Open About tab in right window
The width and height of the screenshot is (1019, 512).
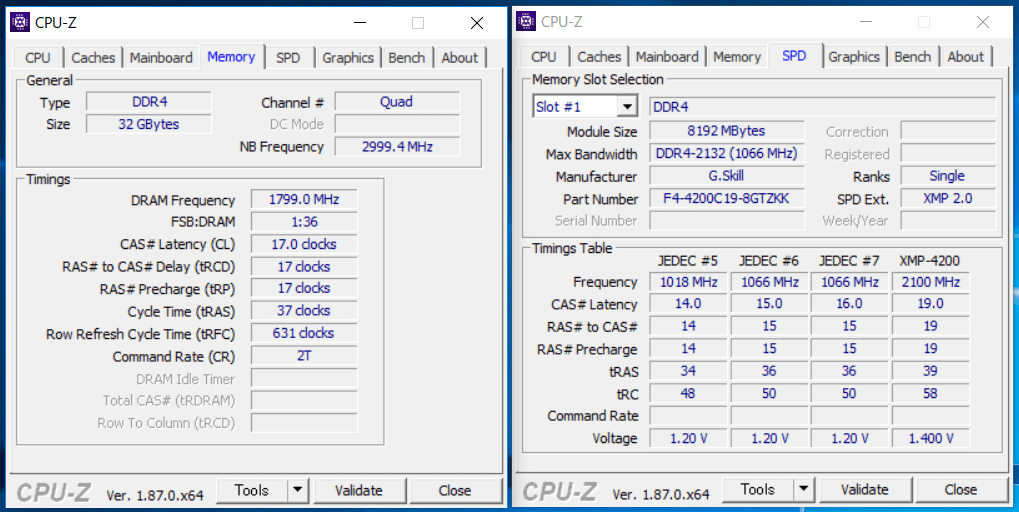tap(966, 57)
